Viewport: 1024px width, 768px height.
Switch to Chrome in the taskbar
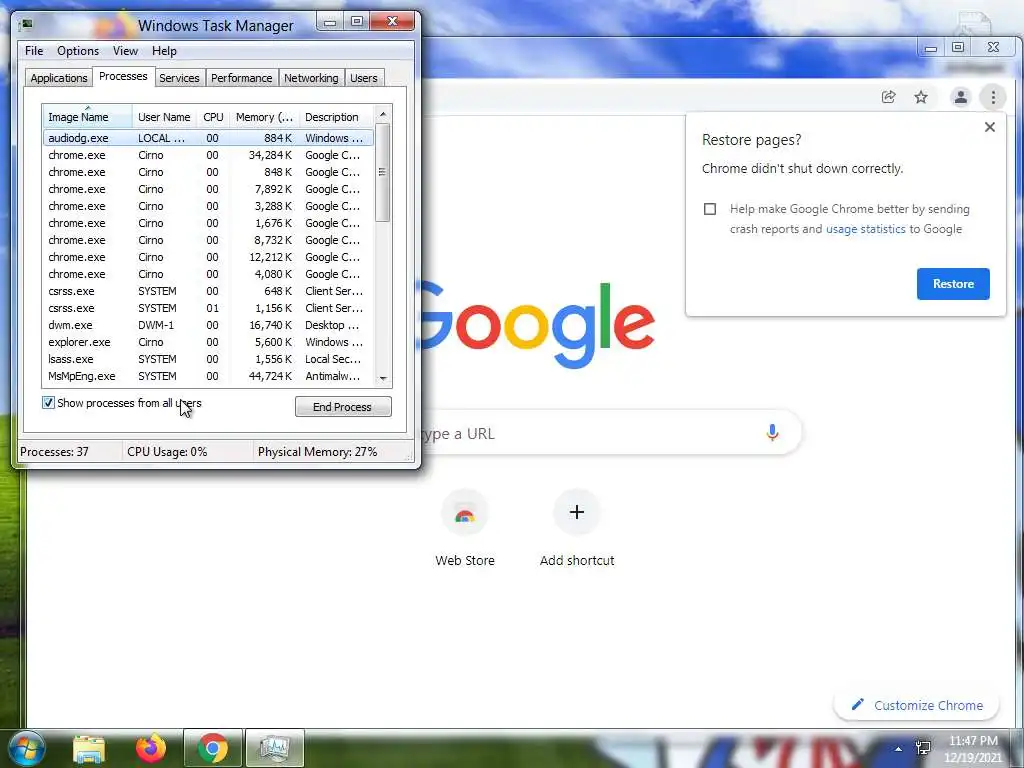[x=213, y=748]
